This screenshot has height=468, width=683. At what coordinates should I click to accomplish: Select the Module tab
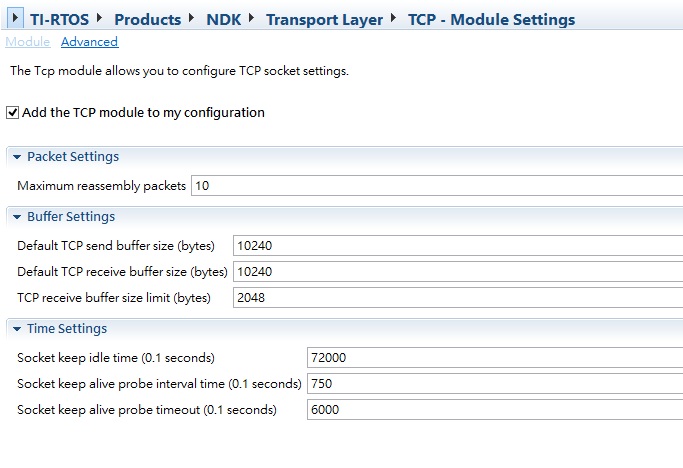tap(28, 42)
